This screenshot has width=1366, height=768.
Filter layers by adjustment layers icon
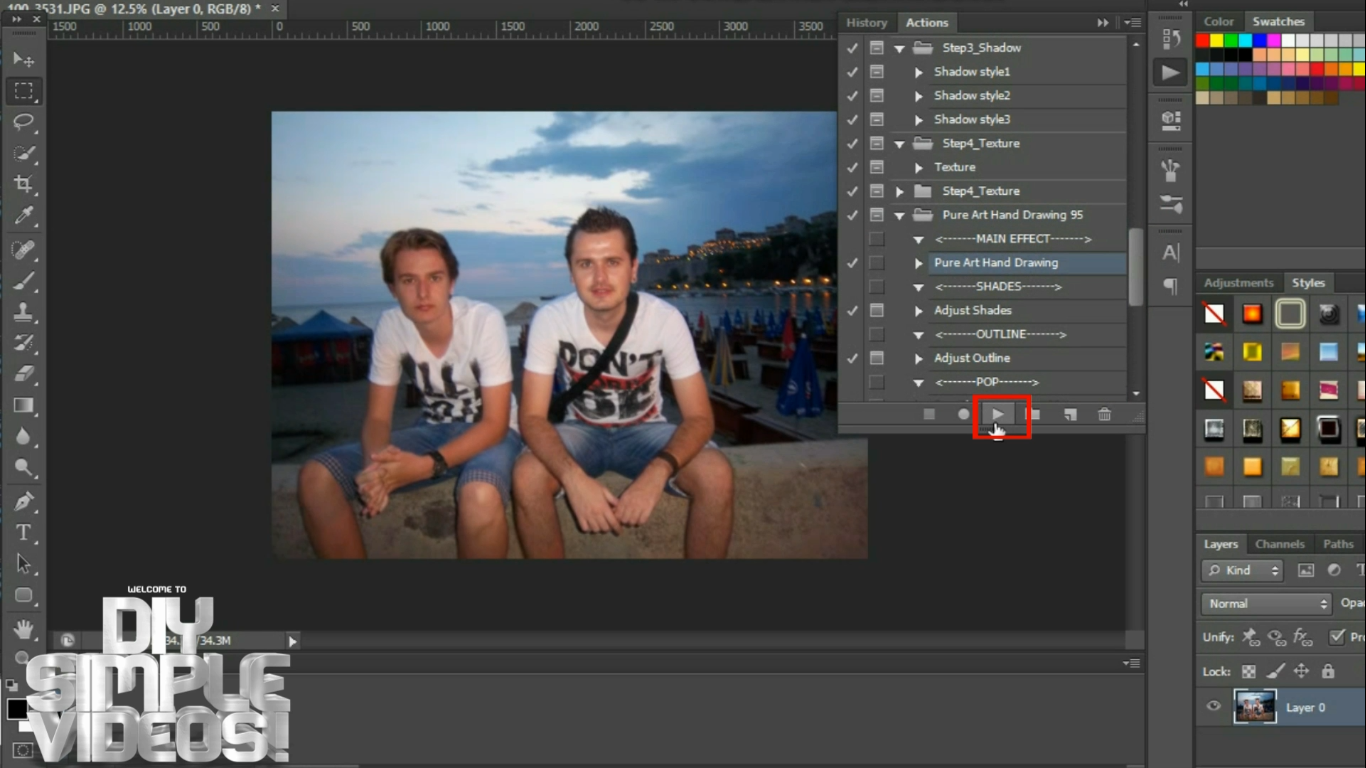click(1334, 570)
